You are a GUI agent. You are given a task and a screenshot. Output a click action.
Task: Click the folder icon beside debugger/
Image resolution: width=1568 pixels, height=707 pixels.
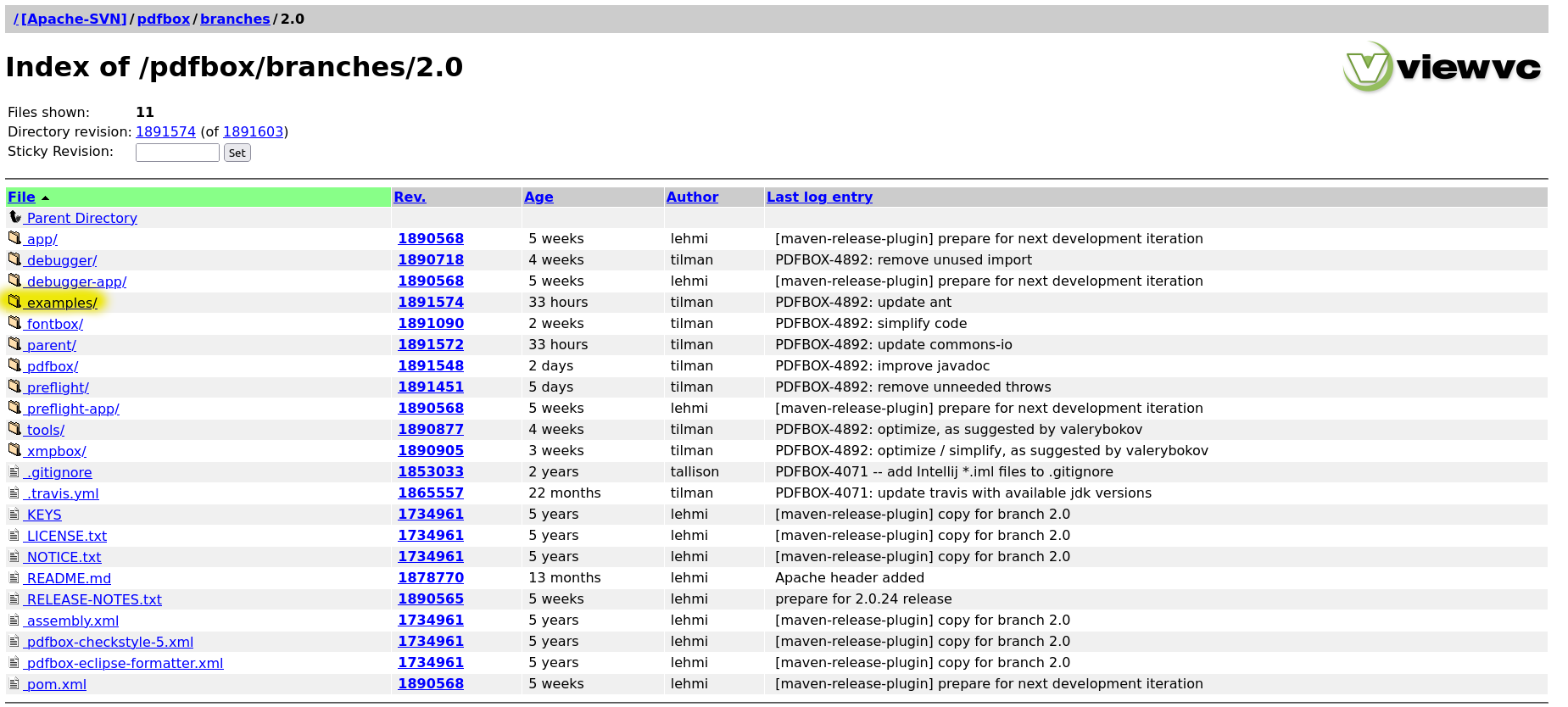14,259
